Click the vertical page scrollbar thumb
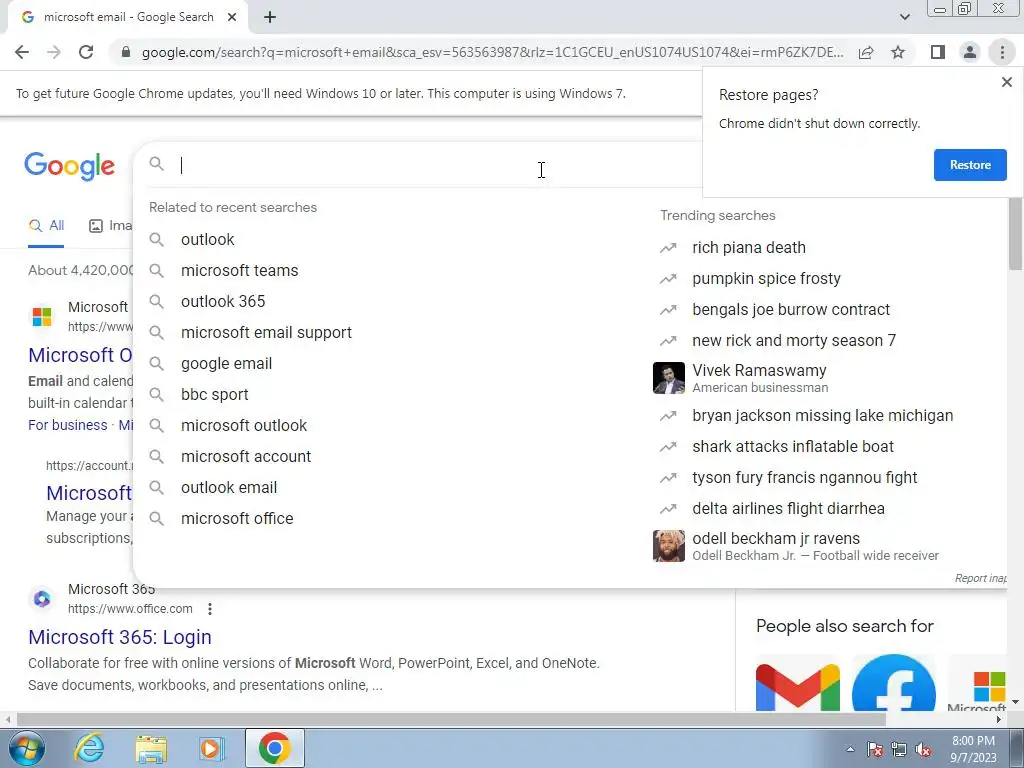This screenshot has height=768, width=1024. pos(1015,233)
